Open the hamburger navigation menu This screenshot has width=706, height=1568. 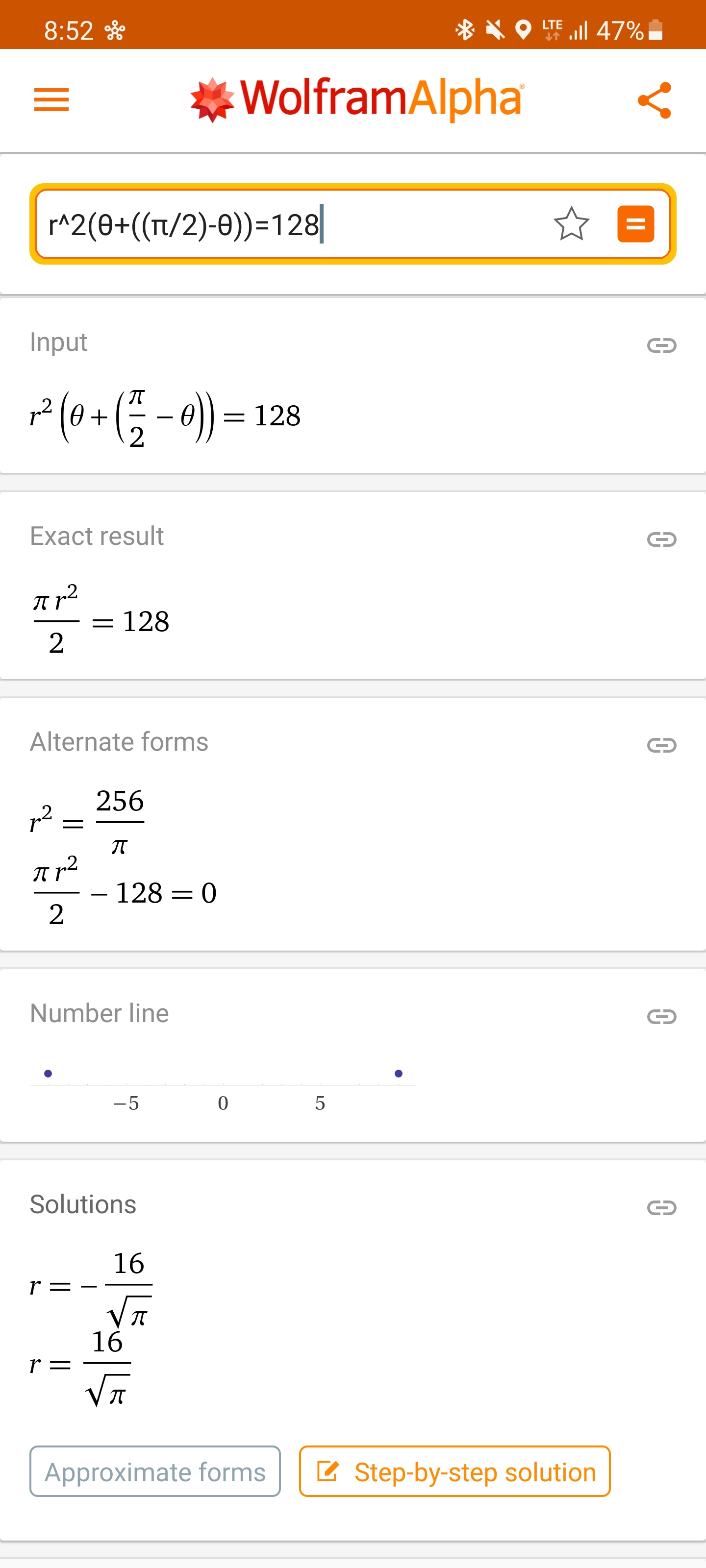(x=51, y=100)
